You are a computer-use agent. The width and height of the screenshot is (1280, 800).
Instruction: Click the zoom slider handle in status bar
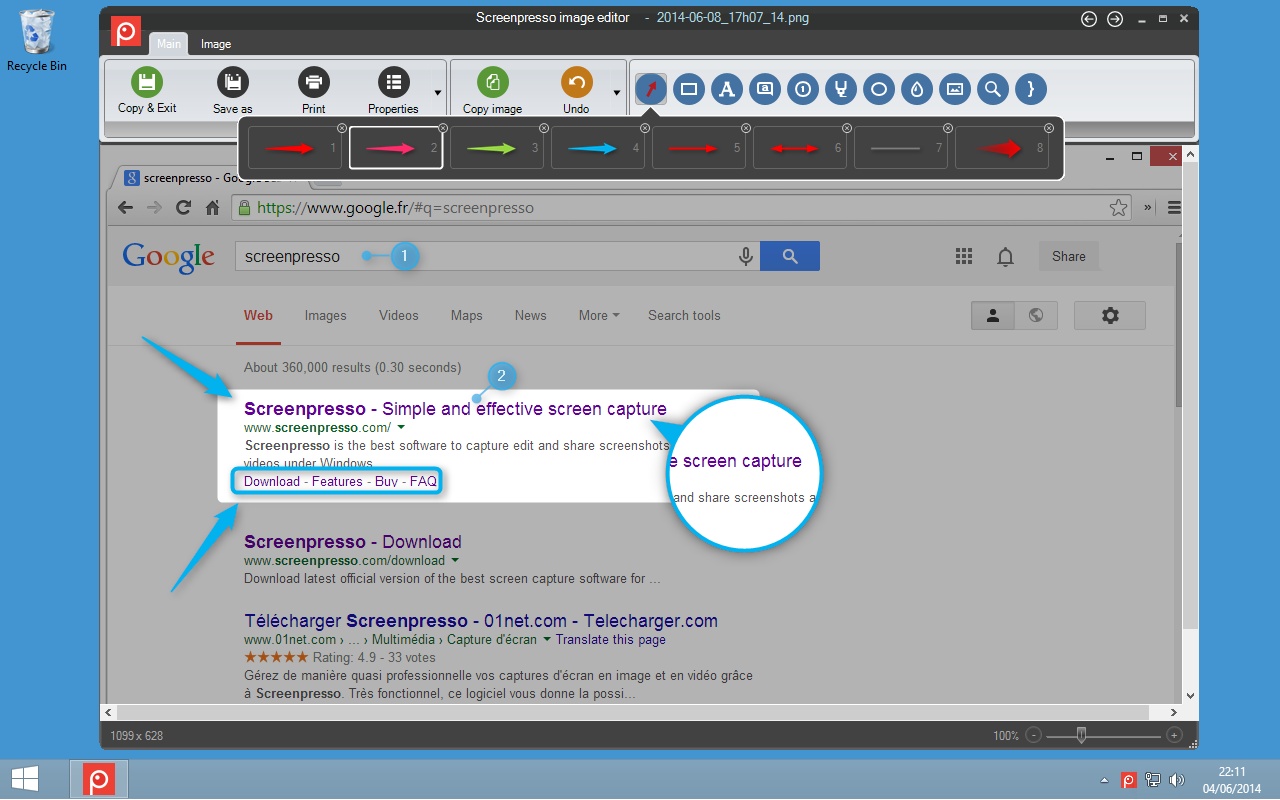pyautogui.click(x=1081, y=735)
